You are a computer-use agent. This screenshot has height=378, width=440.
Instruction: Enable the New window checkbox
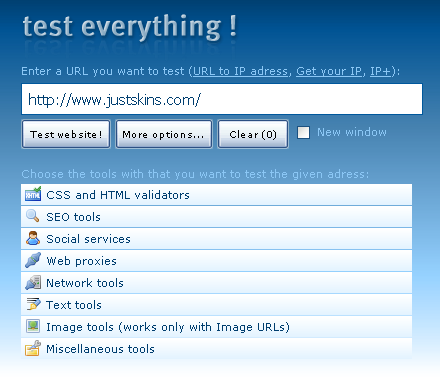[303, 132]
